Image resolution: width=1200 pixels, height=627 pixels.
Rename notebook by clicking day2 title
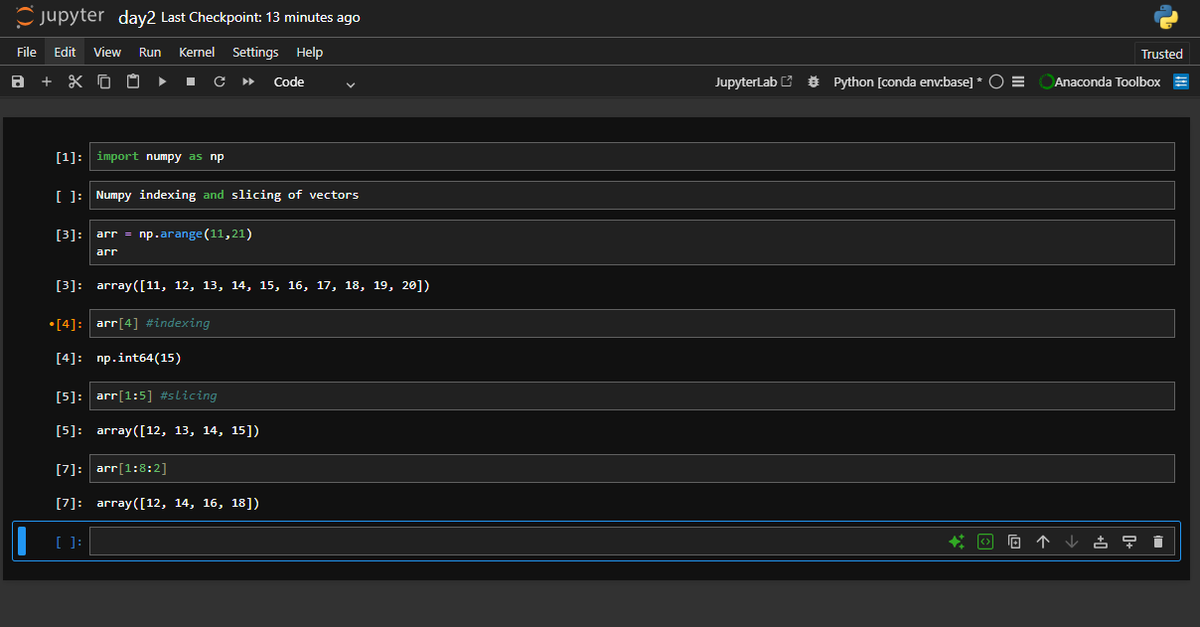point(136,18)
